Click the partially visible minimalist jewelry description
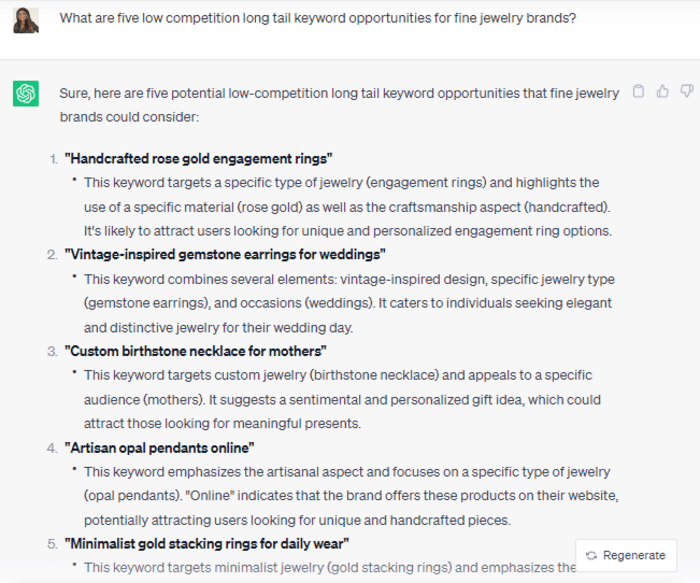Screen dimensions: 700x583 tap(329, 567)
